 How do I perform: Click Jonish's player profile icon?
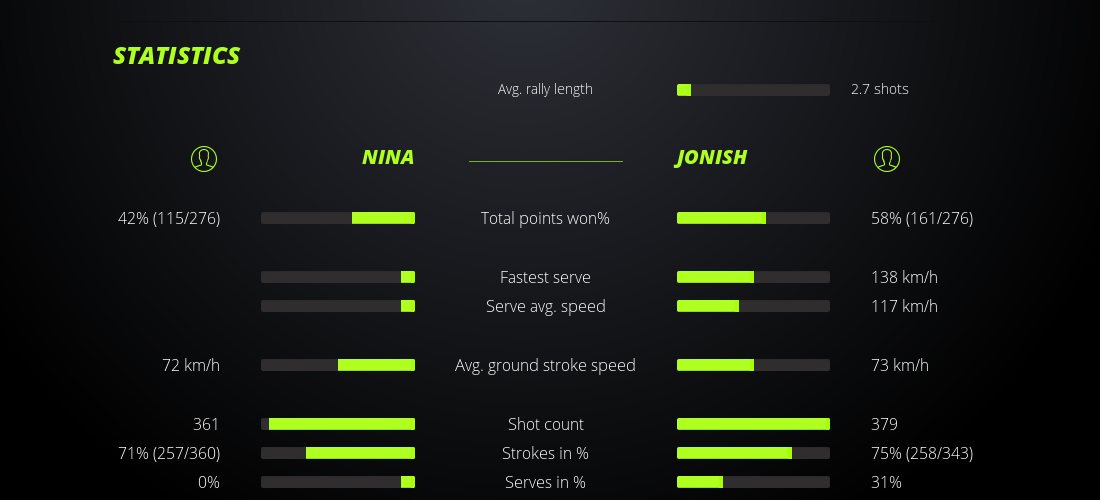pyautogui.click(x=887, y=159)
